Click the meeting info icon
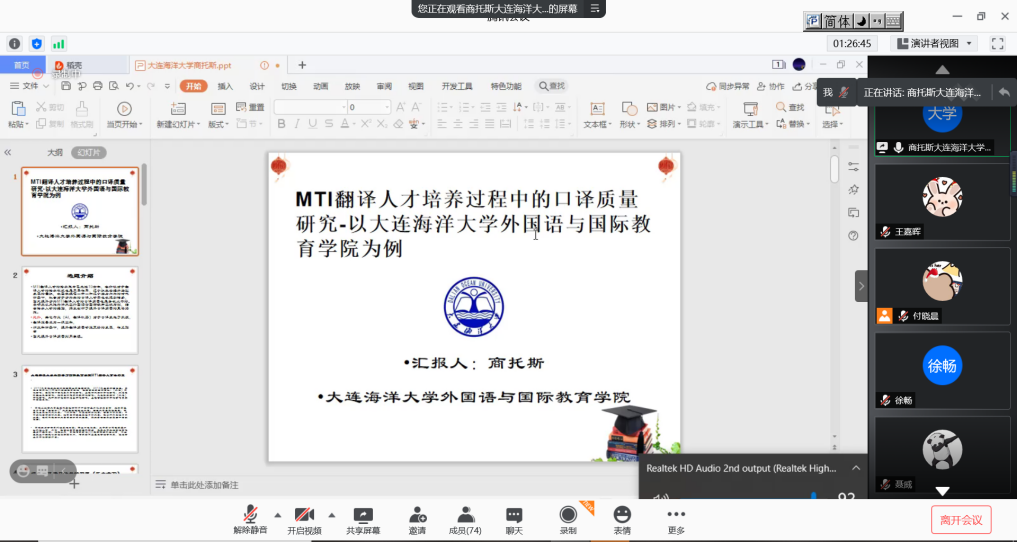Image resolution: width=1017 pixels, height=542 pixels. click(14, 44)
